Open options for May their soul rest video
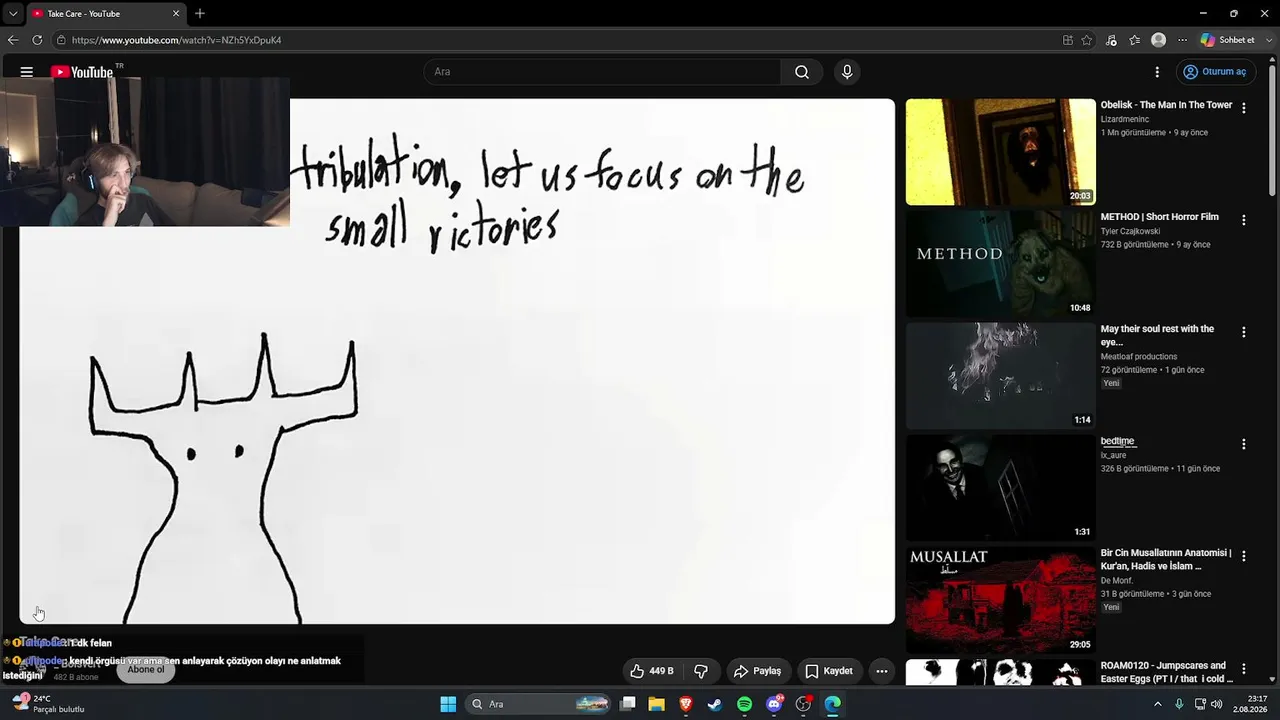This screenshot has width=1280, height=720. pos(1244,332)
